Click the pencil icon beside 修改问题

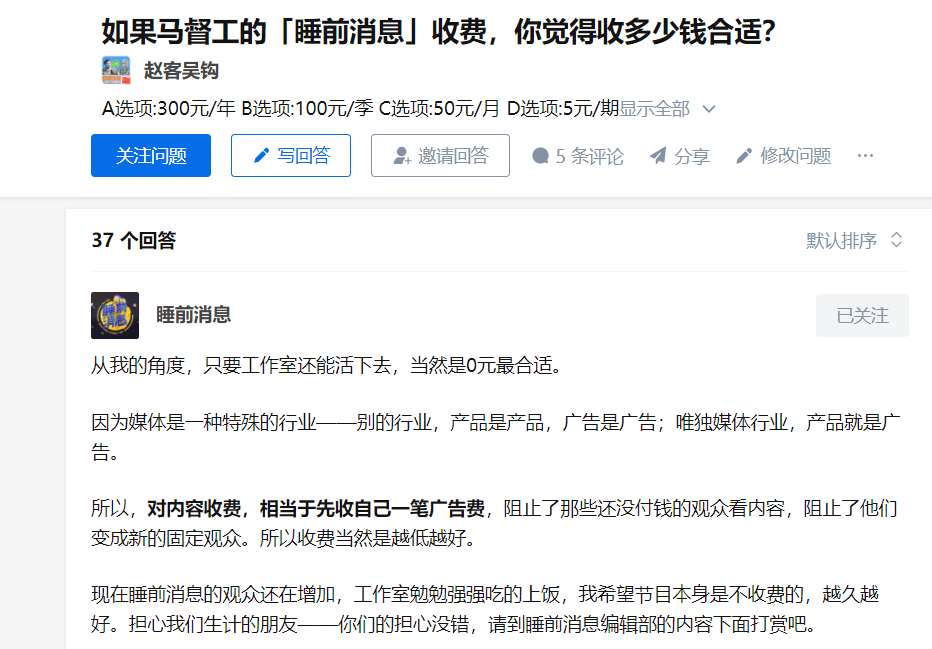[744, 156]
